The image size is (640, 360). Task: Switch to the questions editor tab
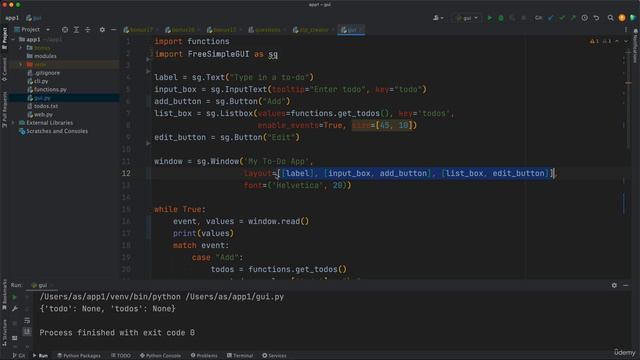click(x=267, y=30)
